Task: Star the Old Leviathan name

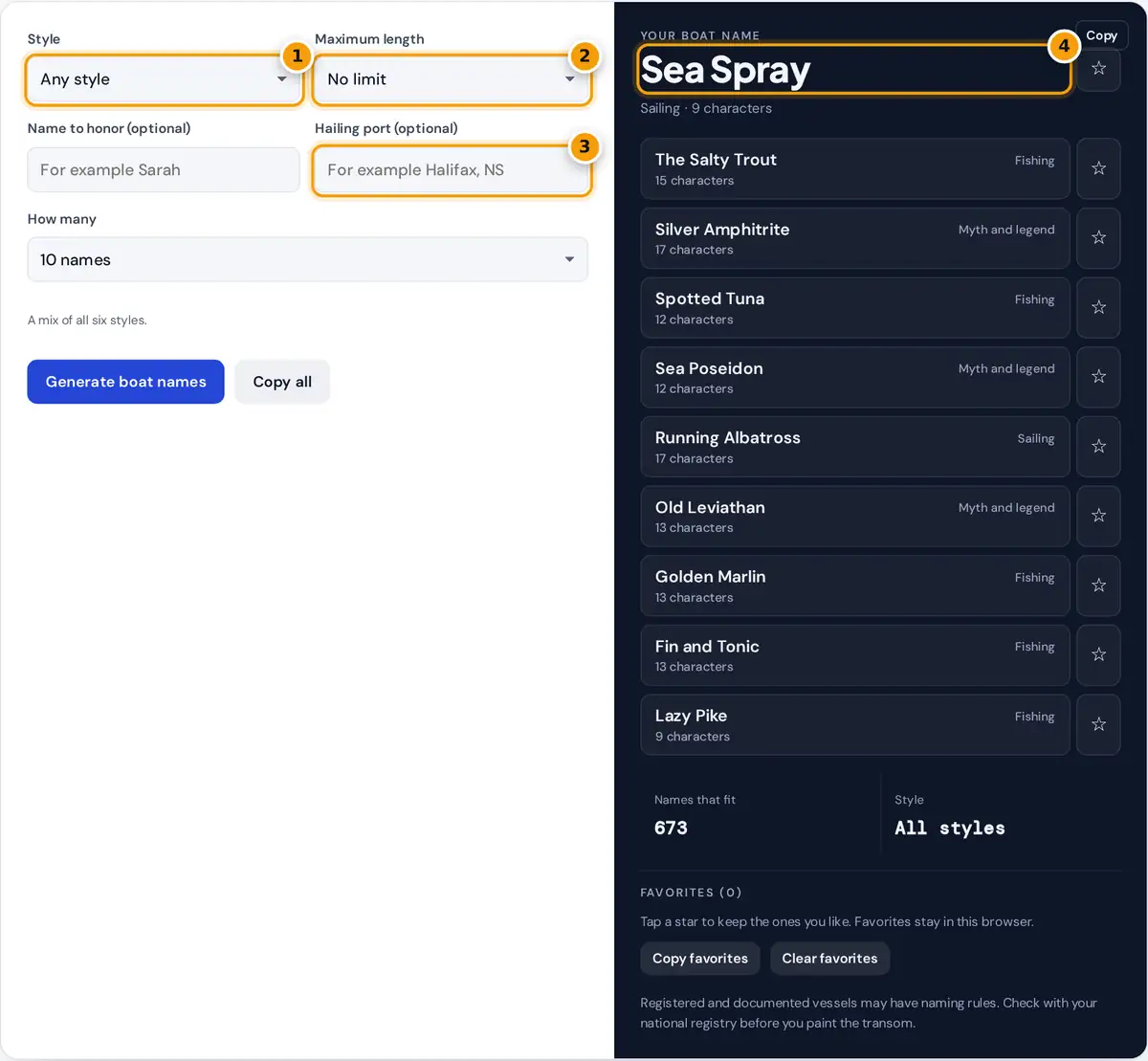Action: click(x=1098, y=516)
